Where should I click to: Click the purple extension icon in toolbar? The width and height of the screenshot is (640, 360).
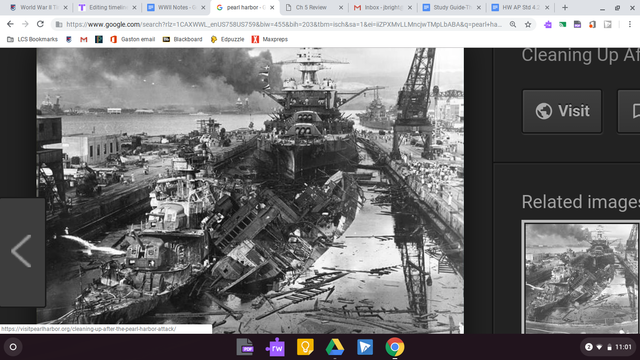pyautogui.click(x=548, y=24)
